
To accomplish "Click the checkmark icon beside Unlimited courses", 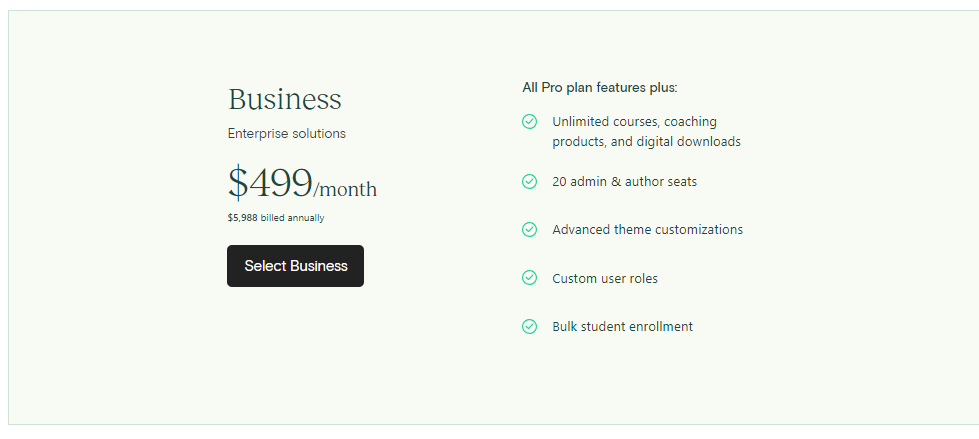I will [x=530, y=122].
